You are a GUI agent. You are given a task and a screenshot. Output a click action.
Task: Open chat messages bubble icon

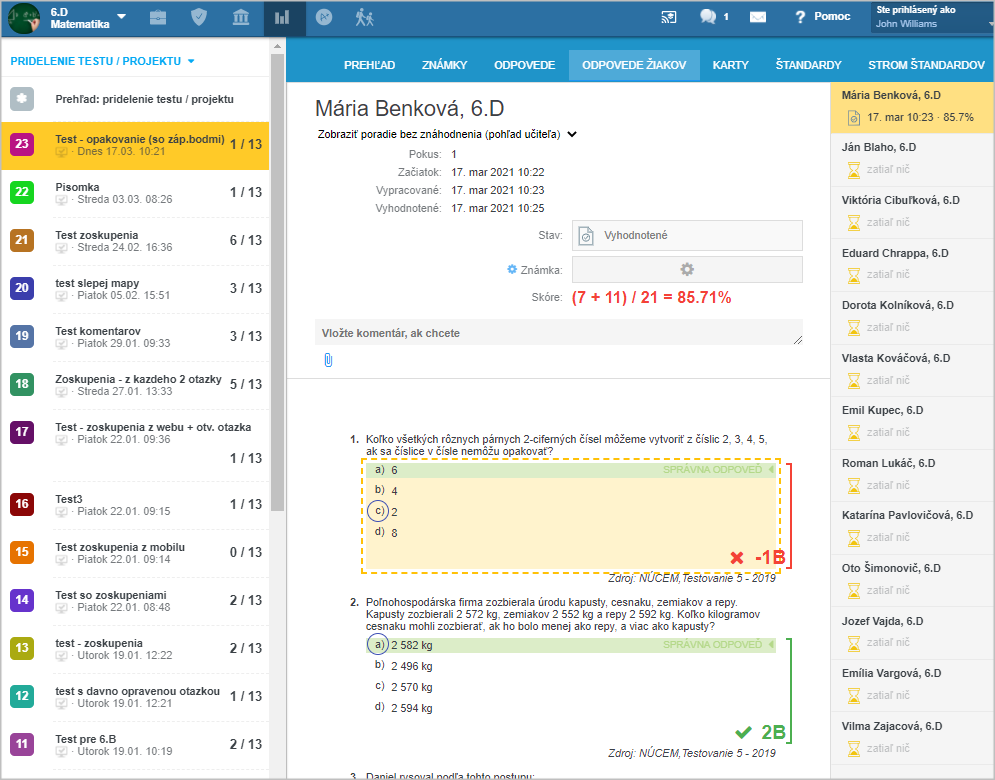[x=708, y=17]
